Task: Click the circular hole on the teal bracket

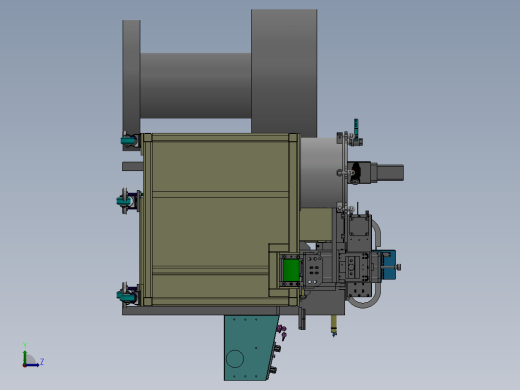Action: 235,359
